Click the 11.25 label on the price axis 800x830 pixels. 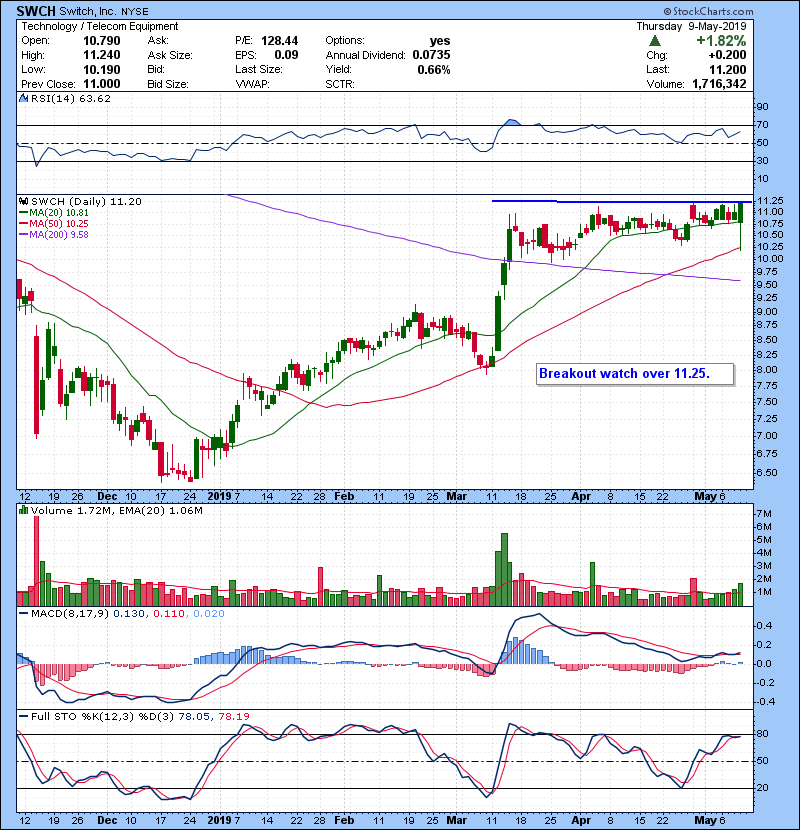coord(770,201)
